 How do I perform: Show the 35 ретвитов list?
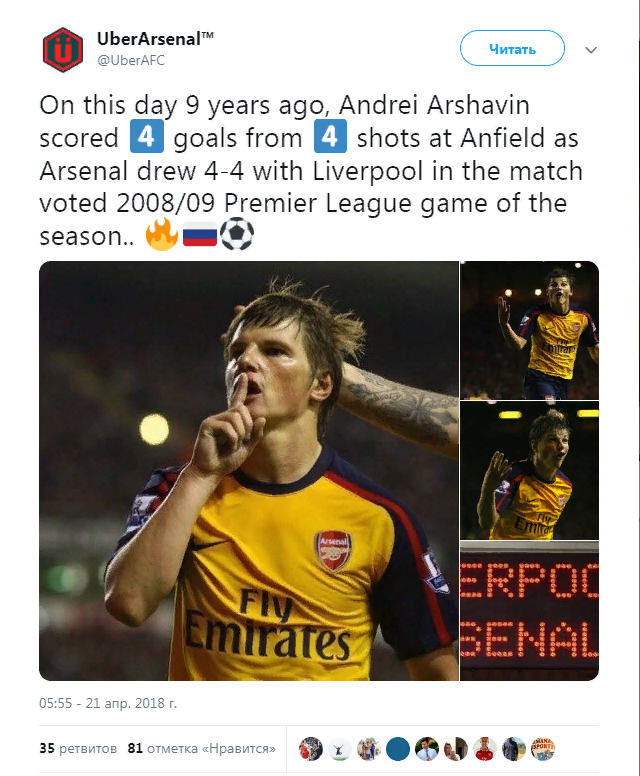point(77,747)
